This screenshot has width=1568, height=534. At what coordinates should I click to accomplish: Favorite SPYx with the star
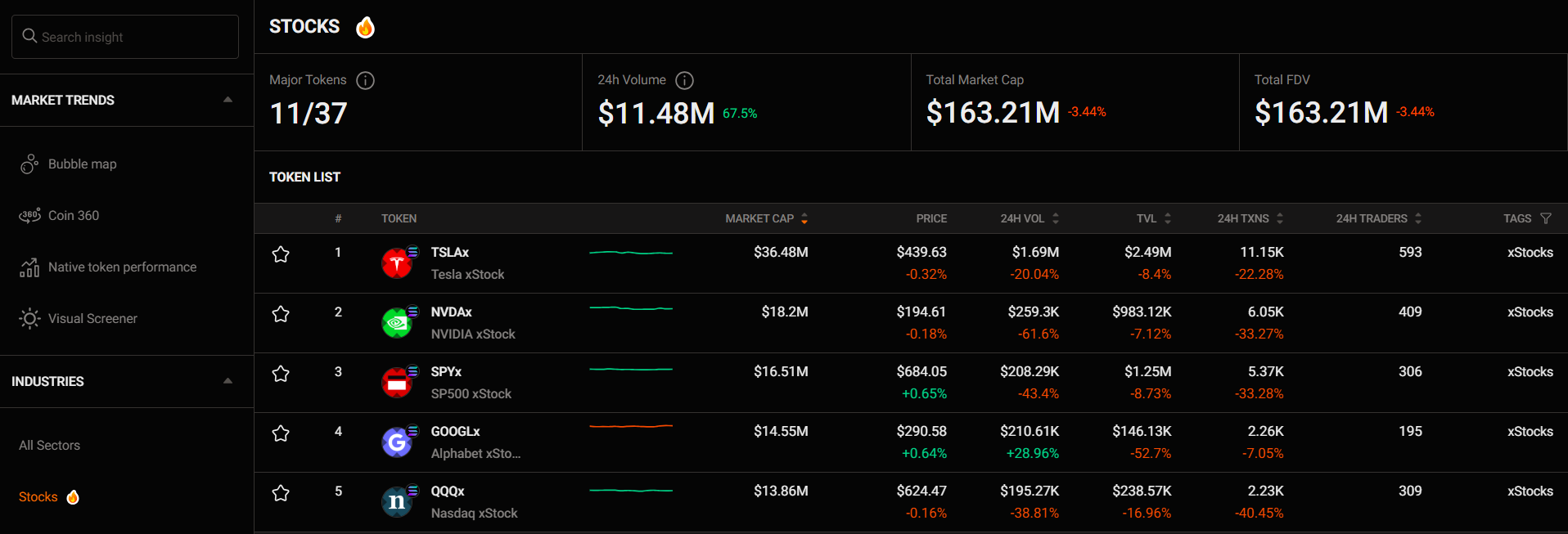pyautogui.click(x=281, y=374)
